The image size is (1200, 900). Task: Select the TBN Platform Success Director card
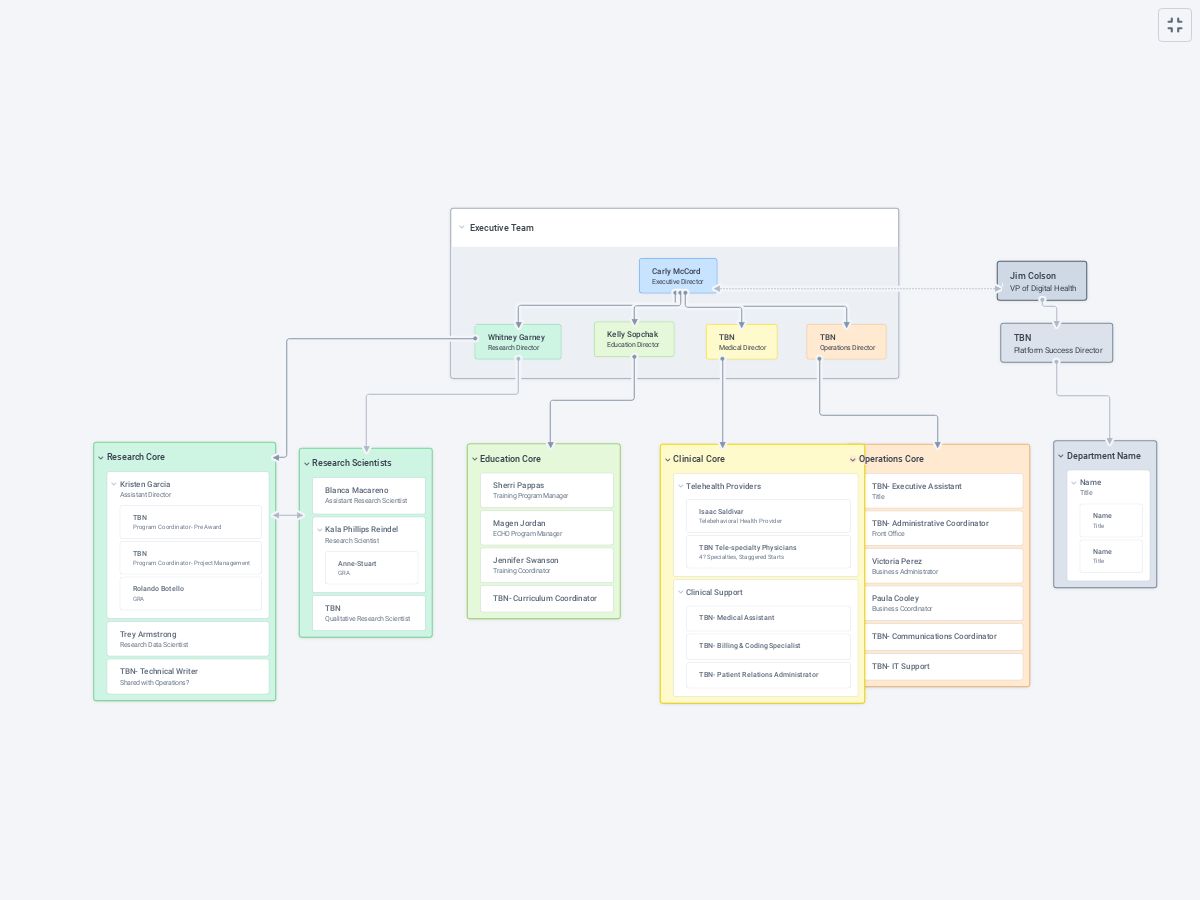pos(1057,343)
